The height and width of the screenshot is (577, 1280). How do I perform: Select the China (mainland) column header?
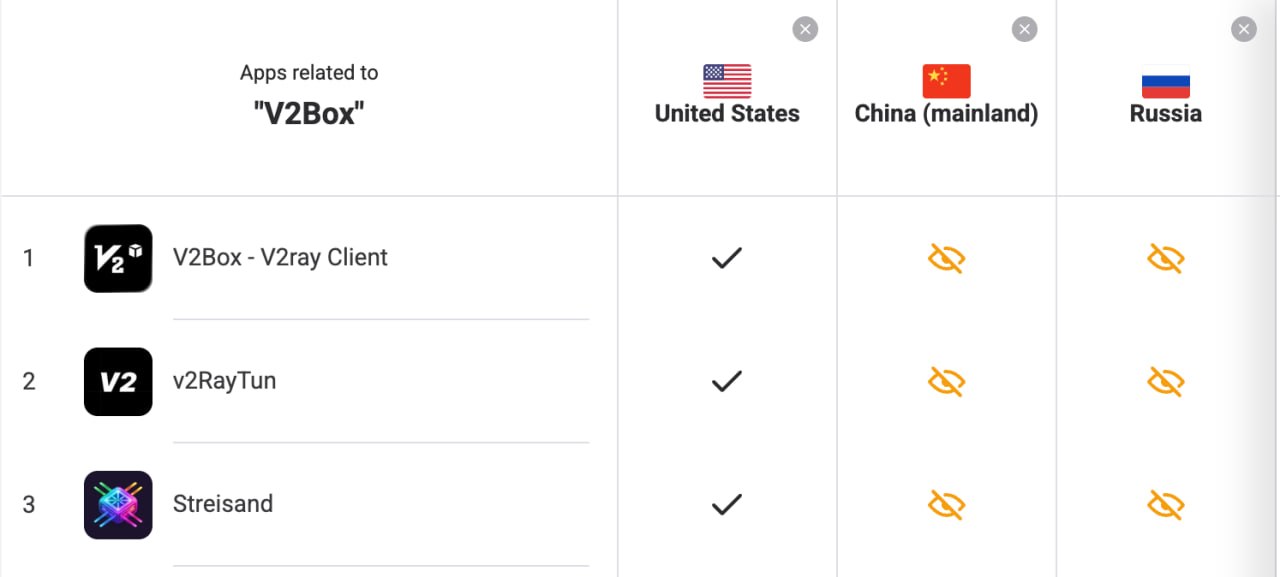click(946, 114)
